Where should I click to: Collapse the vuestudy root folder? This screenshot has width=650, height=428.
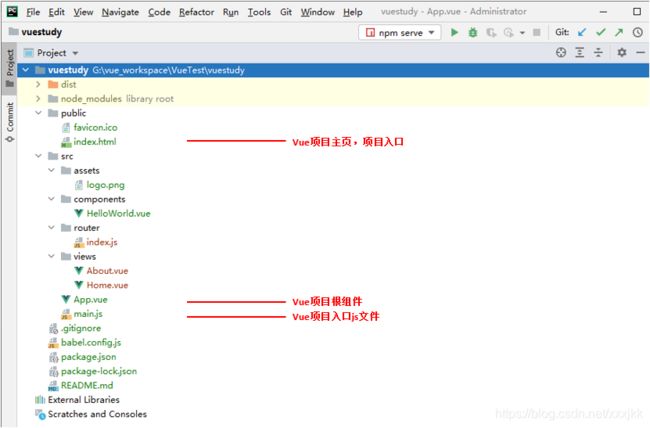pos(26,70)
